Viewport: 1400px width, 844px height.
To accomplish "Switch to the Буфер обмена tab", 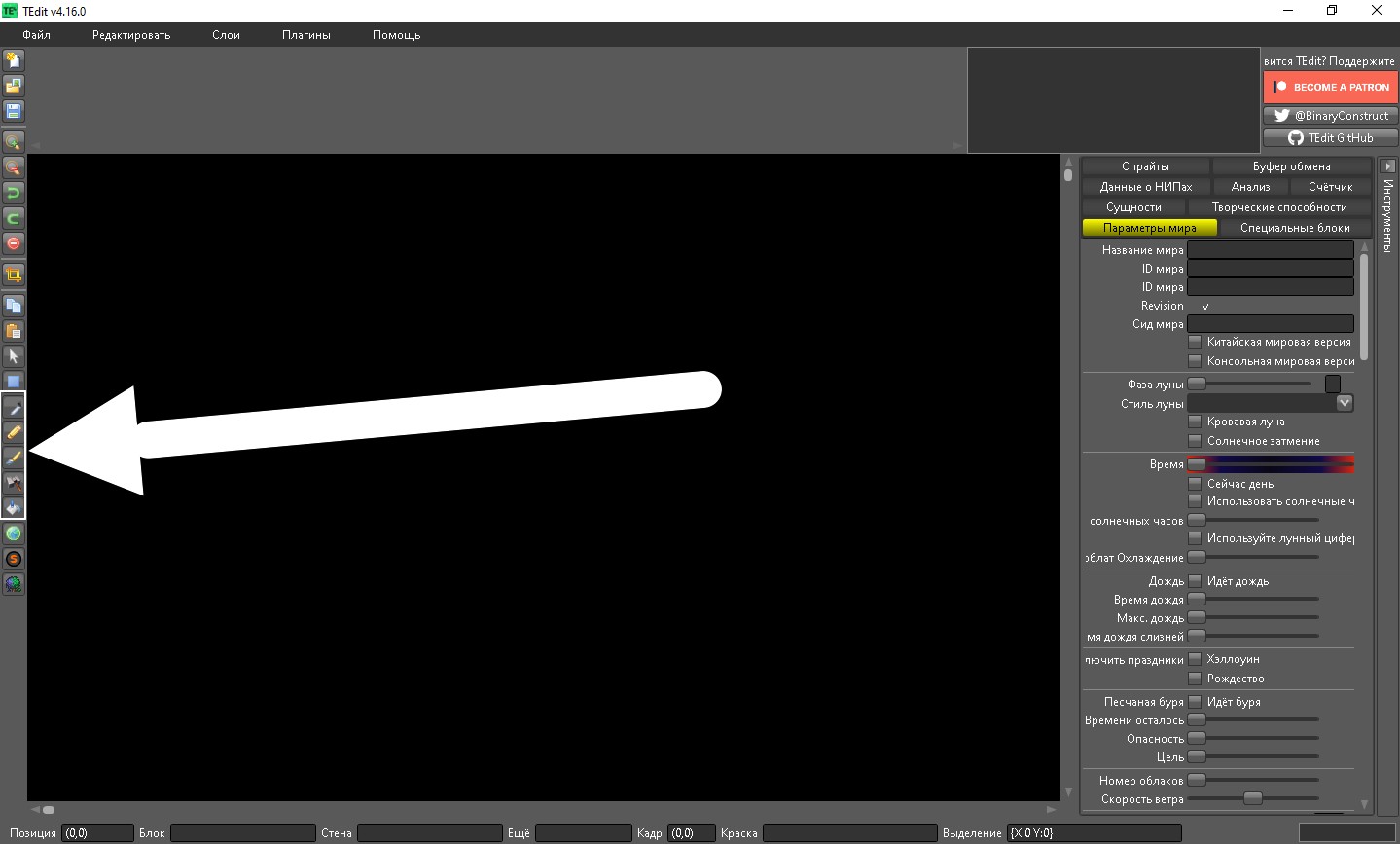I will click(1291, 166).
